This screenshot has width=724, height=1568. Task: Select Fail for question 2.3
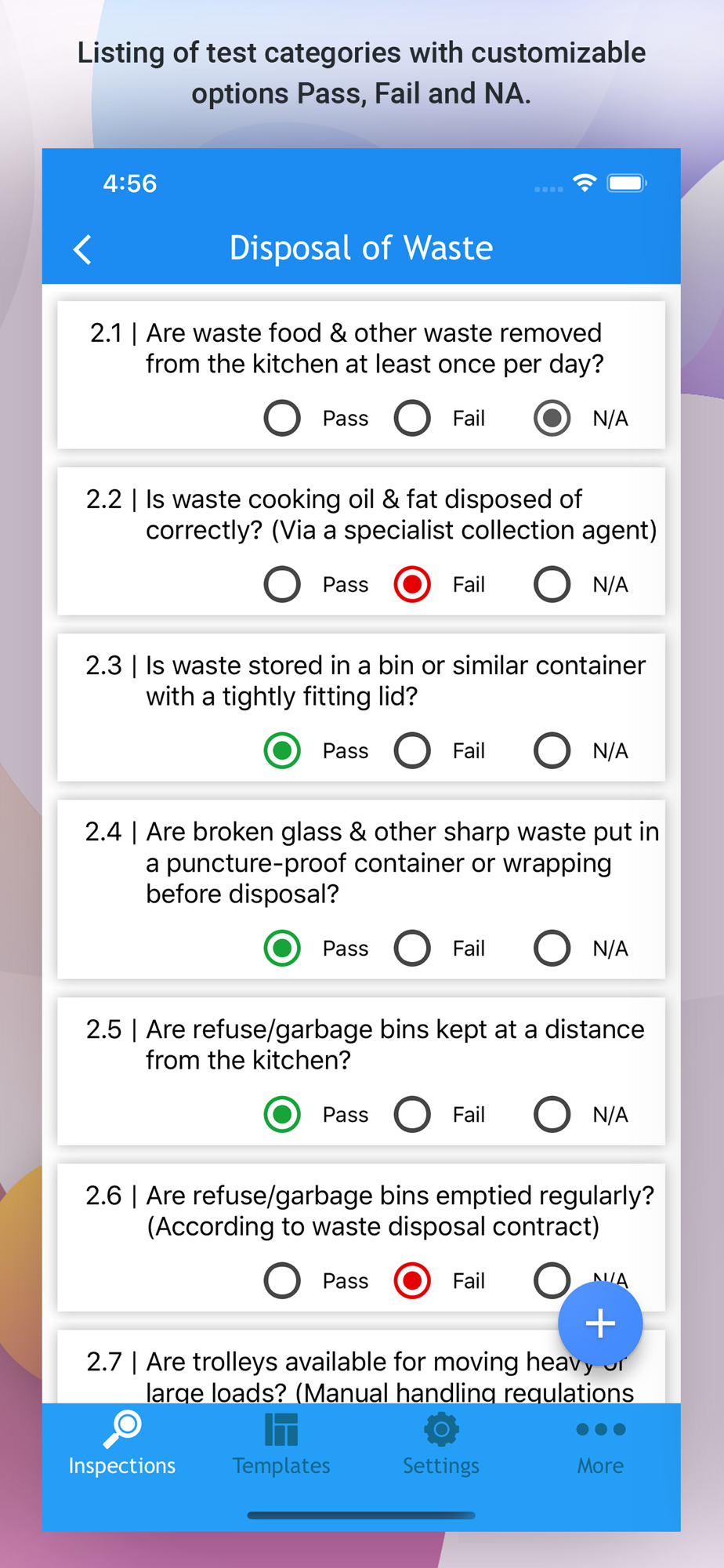(x=412, y=750)
